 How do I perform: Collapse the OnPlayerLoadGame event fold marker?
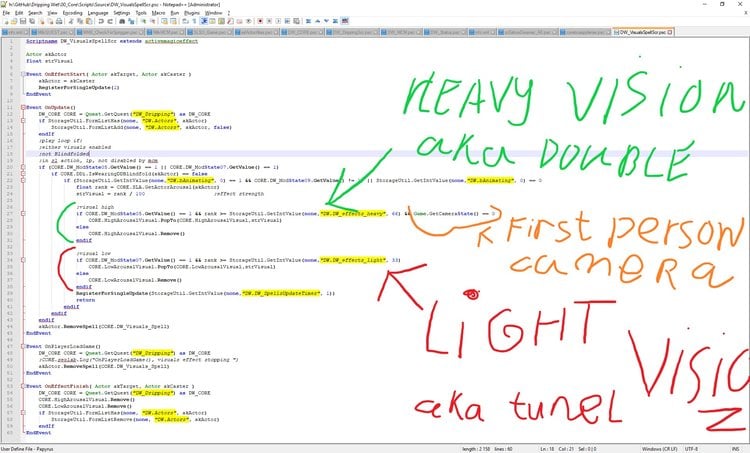(x=23, y=346)
